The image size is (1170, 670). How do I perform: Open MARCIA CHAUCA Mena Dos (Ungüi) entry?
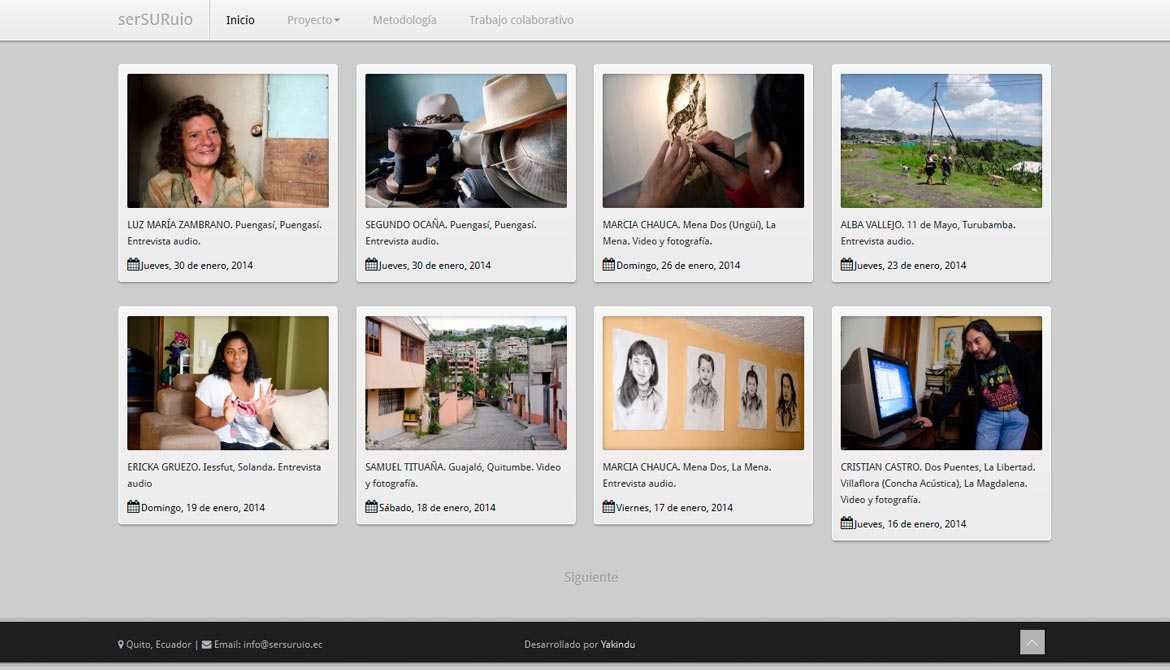point(689,233)
